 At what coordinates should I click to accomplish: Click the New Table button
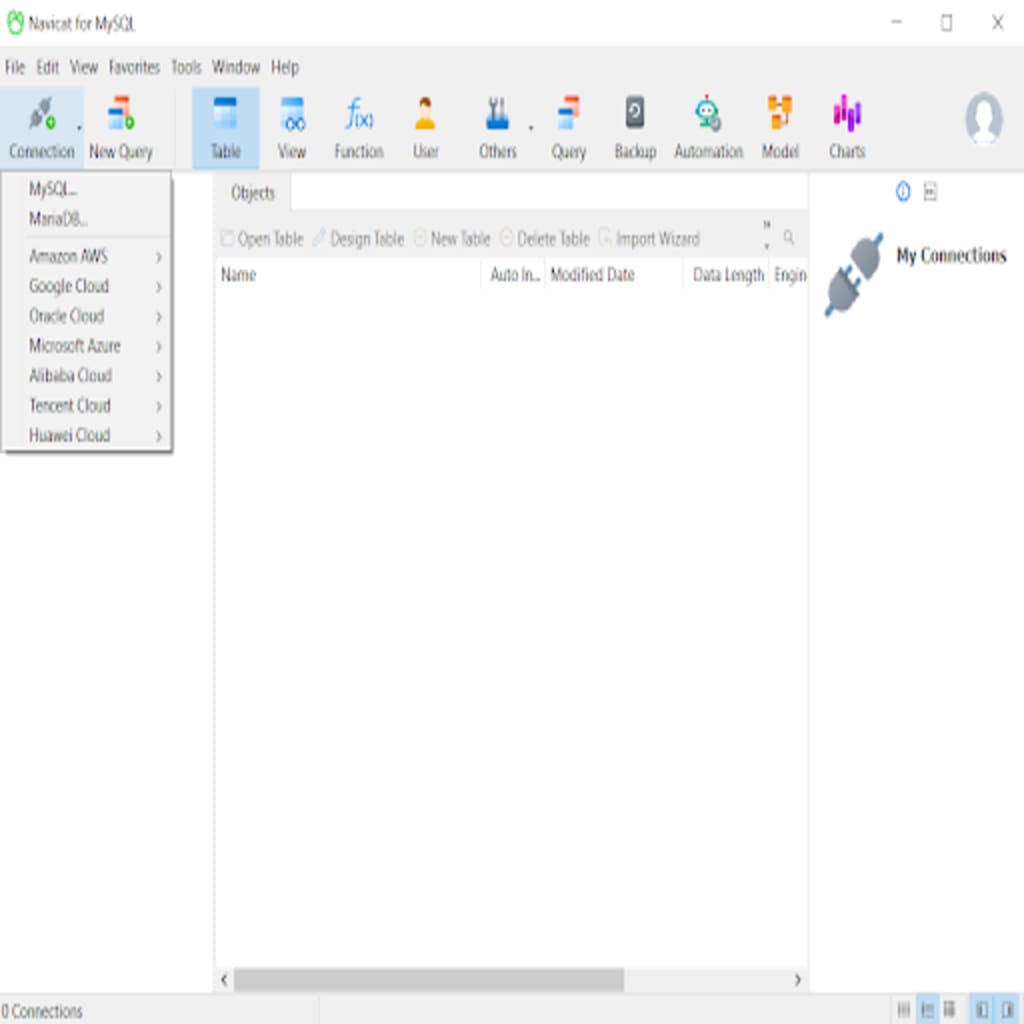452,239
